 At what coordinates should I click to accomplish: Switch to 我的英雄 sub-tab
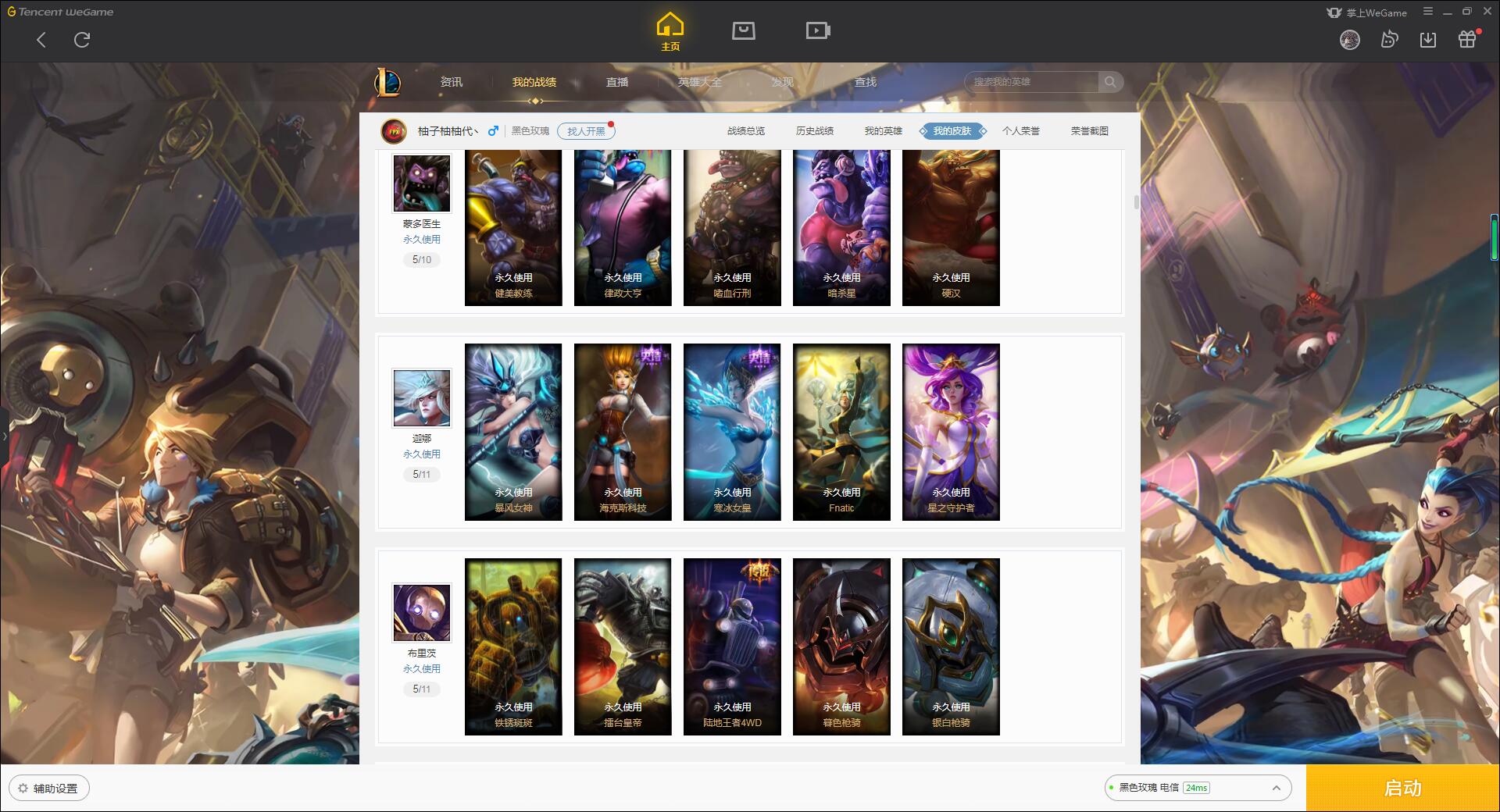[x=884, y=131]
